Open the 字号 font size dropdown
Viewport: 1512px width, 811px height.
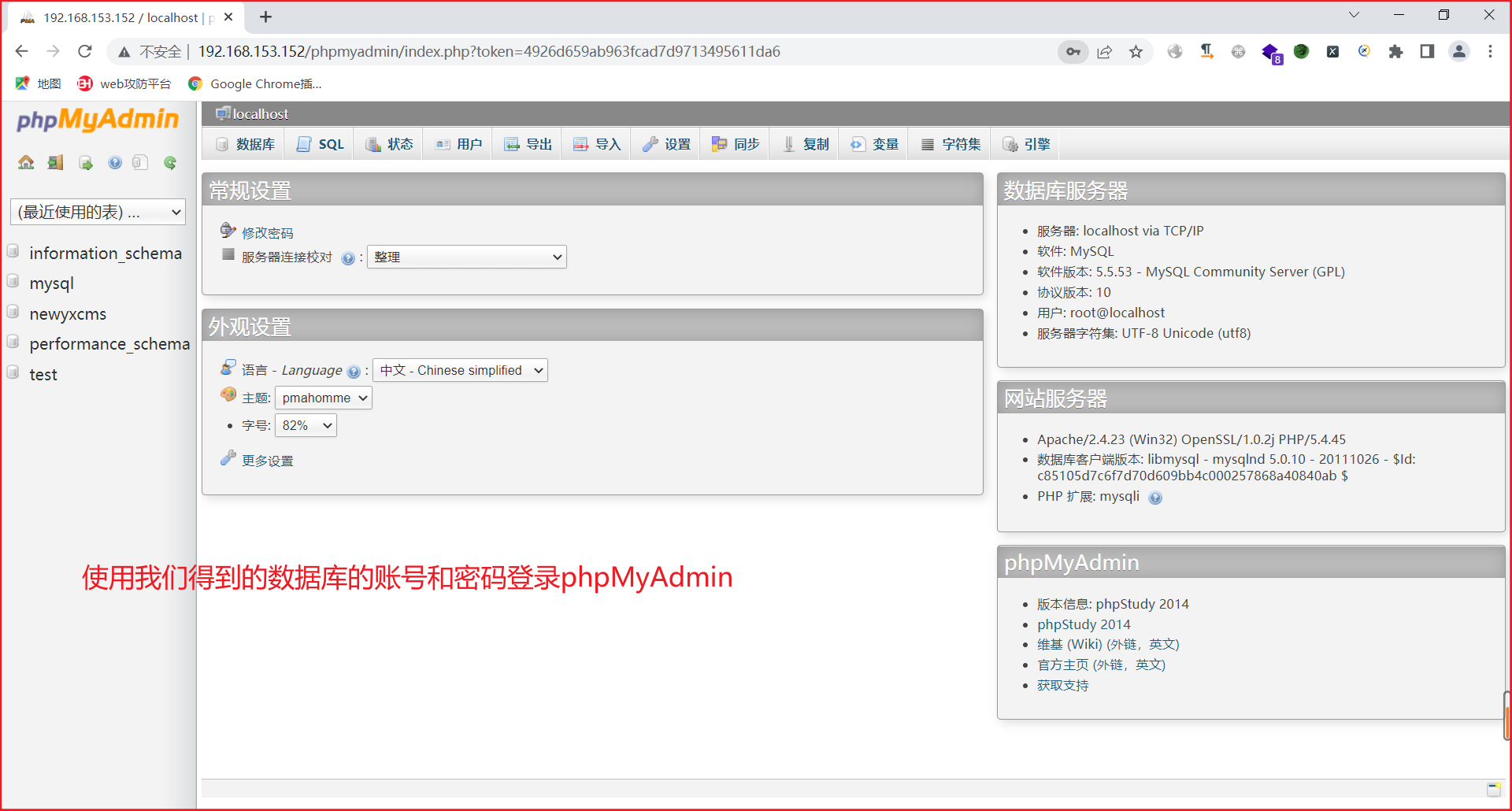[306, 425]
